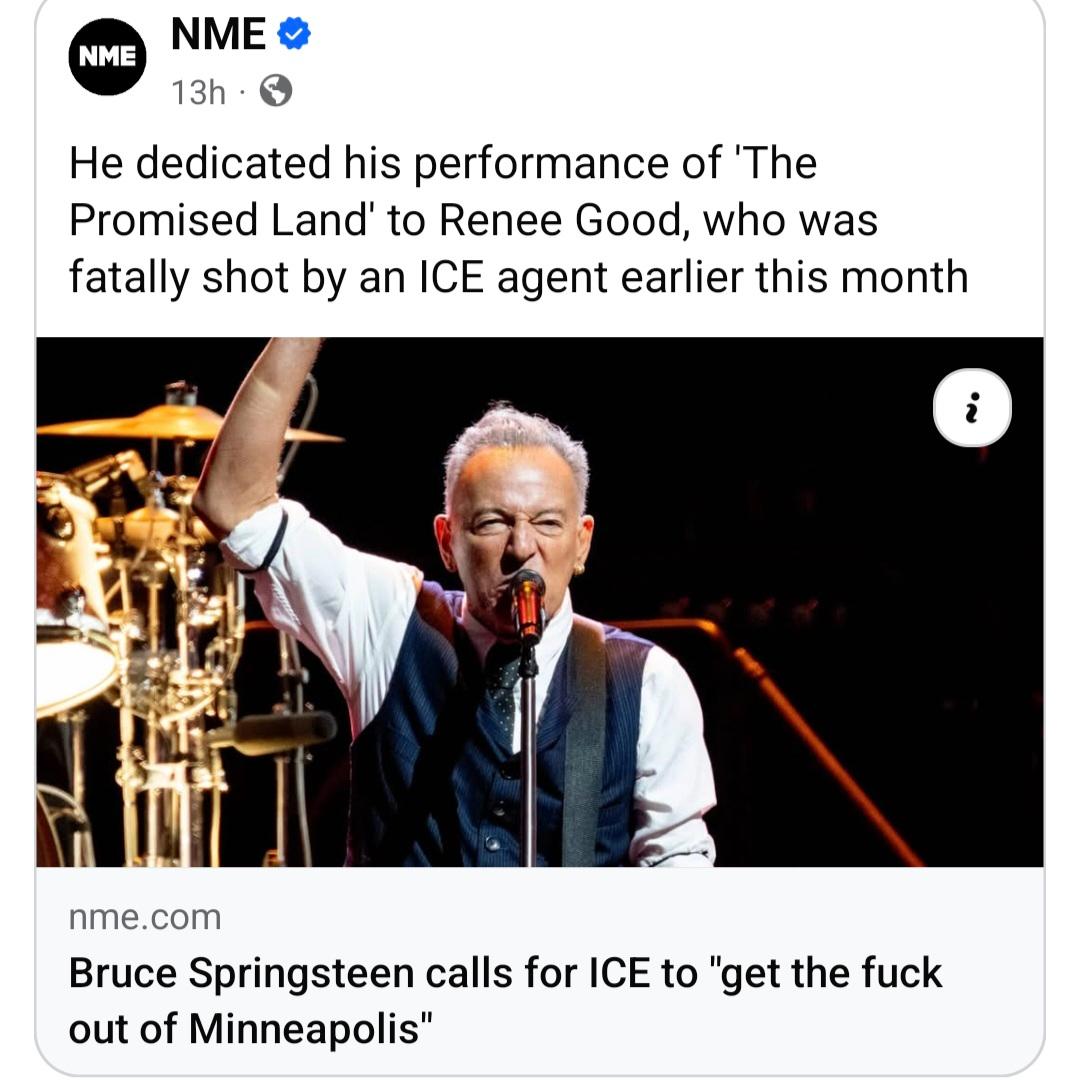Click the post caption about 'The Promised Land'

click(x=443, y=164)
